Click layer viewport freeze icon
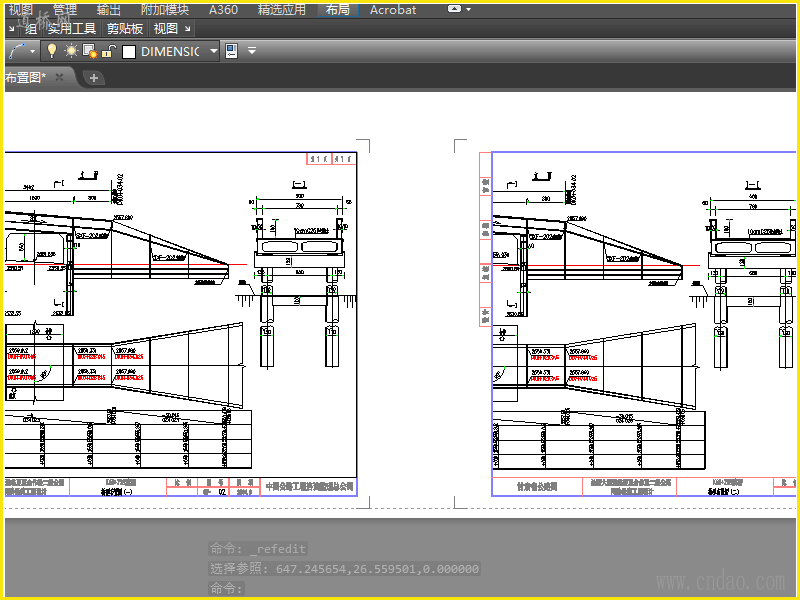Screen dimensions: 800x600 89,51
